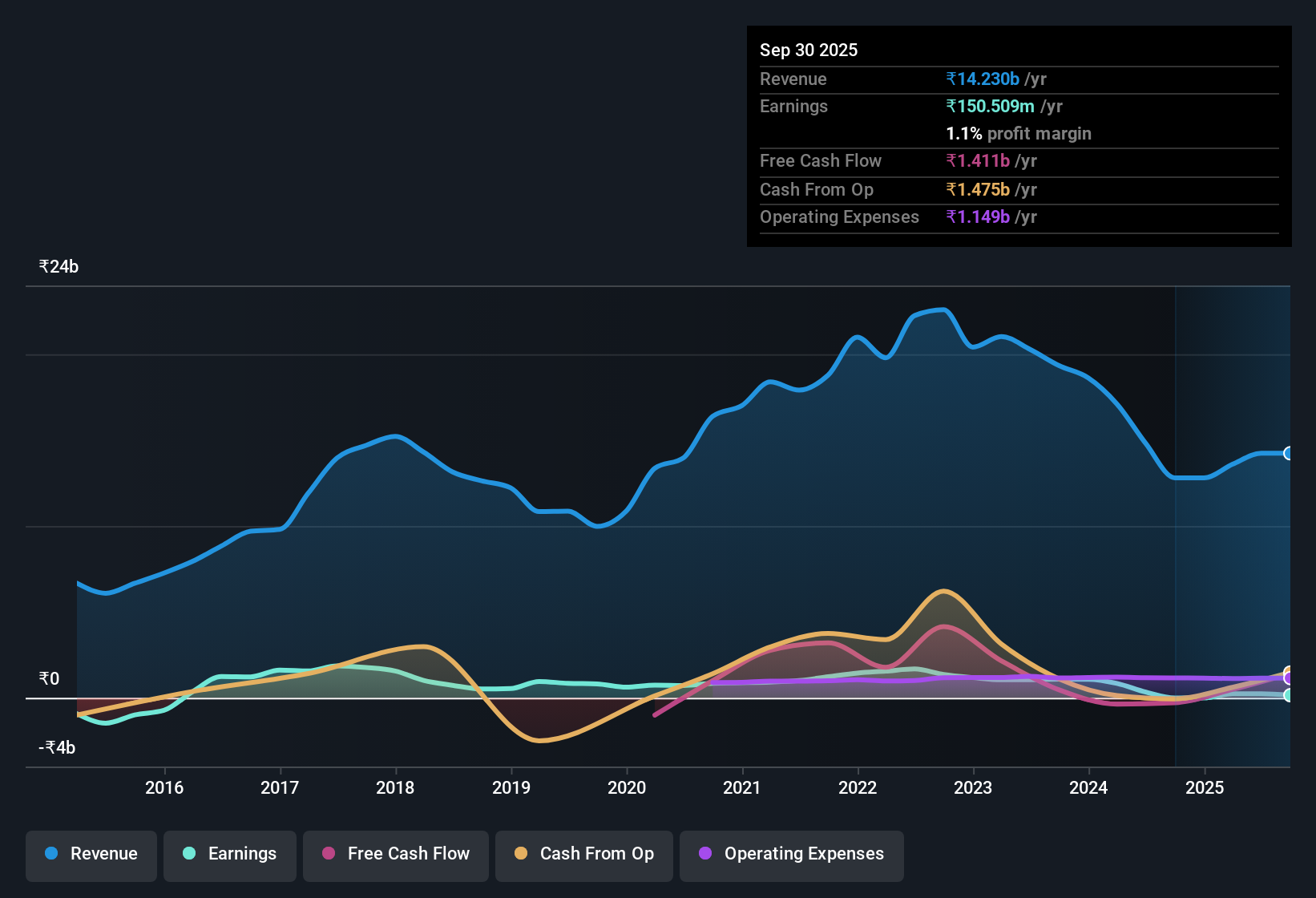
Task: Select the 2020 label on the timeline
Action: pyautogui.click(x=626, y=788)
